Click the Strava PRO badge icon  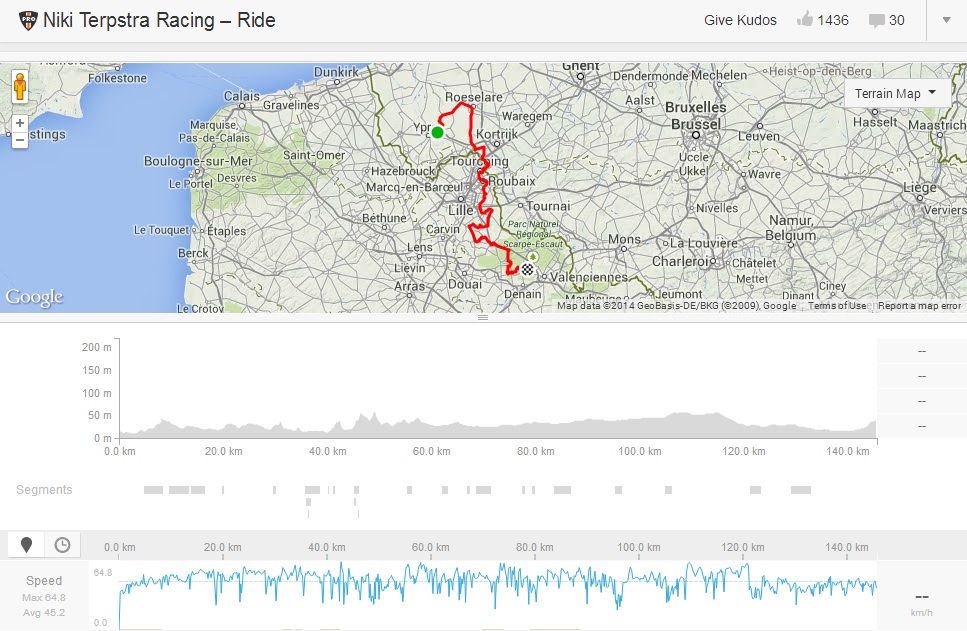pos(27,20)
